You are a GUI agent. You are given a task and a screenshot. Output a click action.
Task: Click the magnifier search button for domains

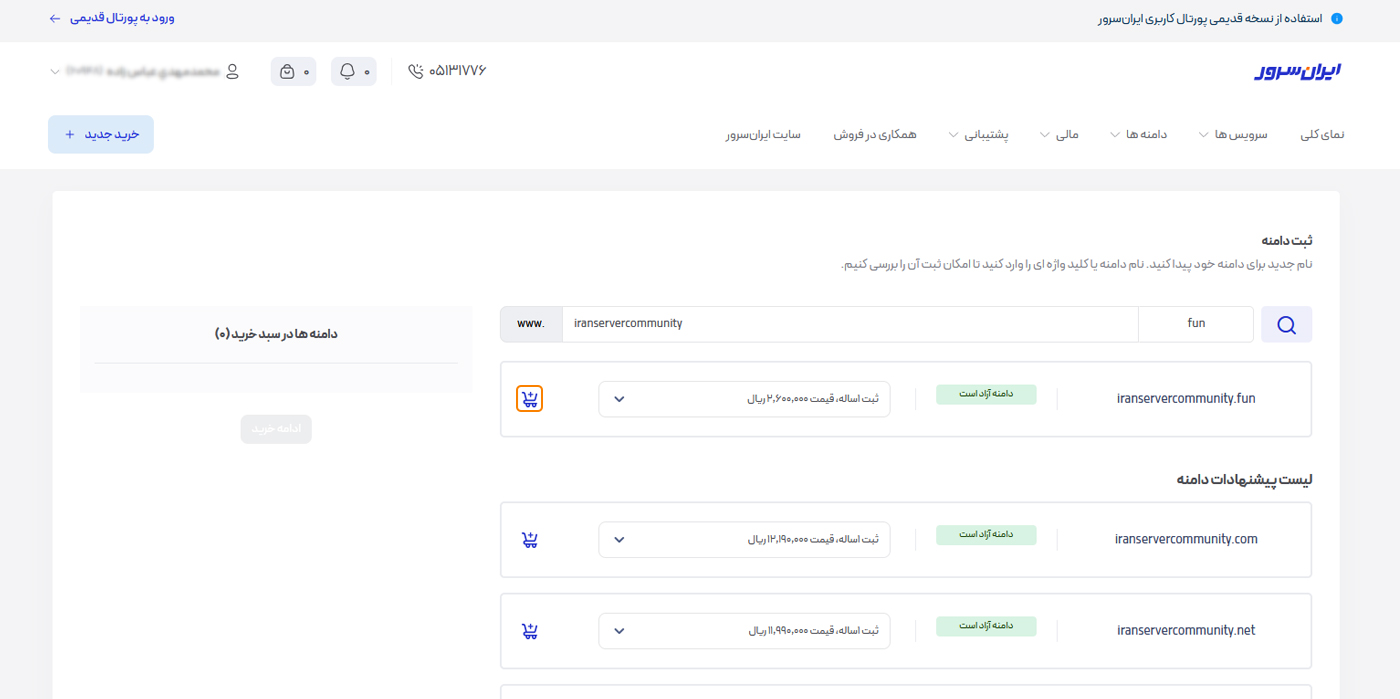pos(1286,325)
